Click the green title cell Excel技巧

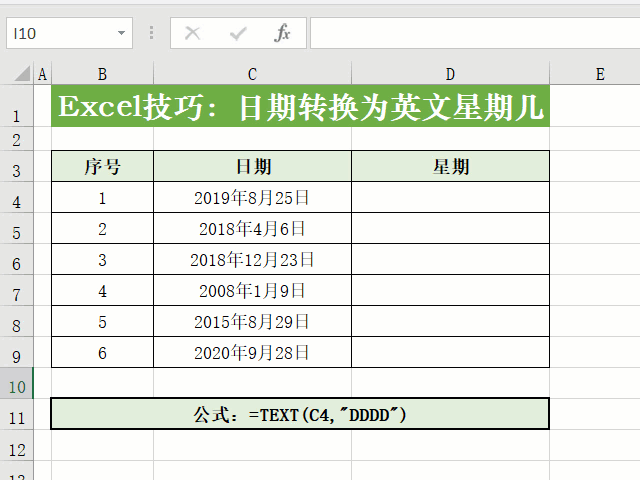pyautogui.click(x=300, y=106)
